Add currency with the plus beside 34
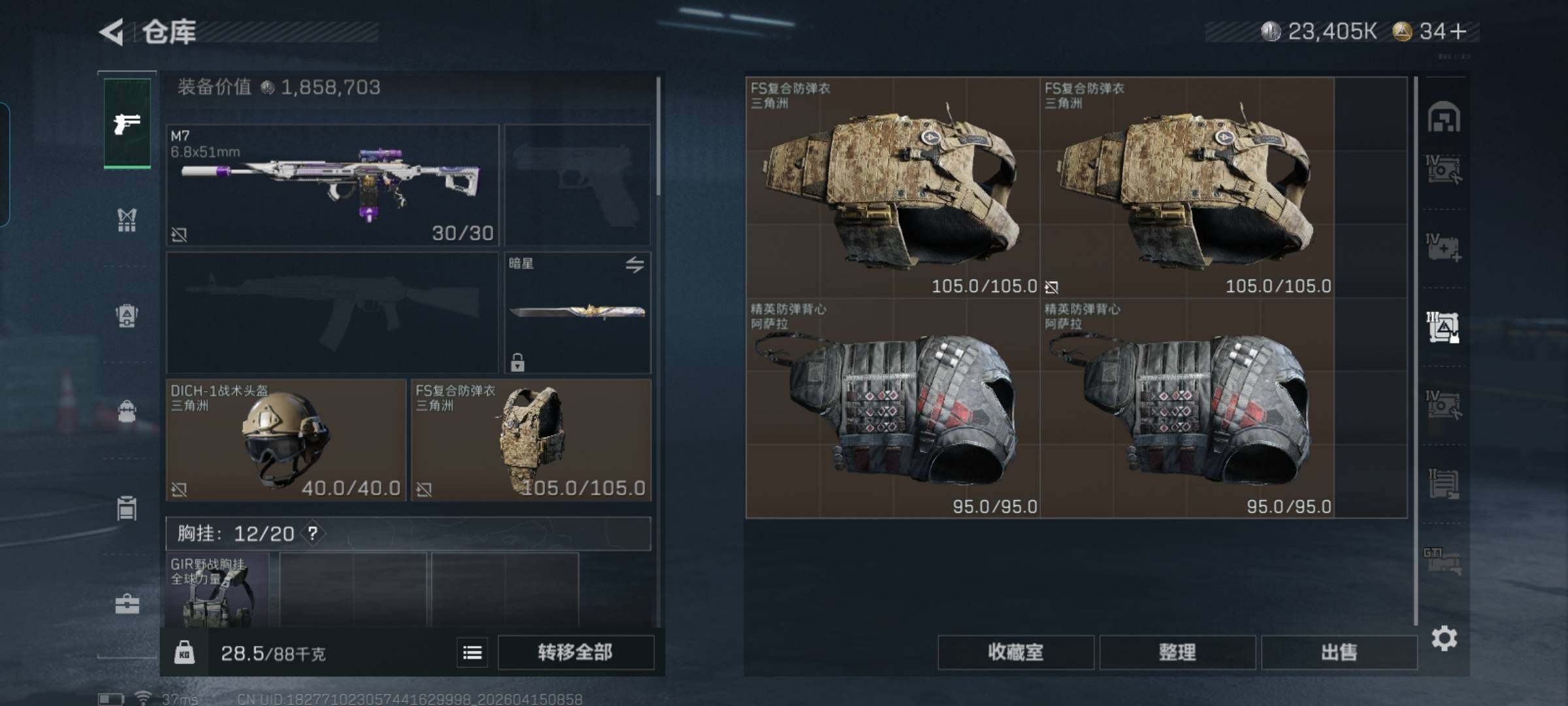The height and width of the screenshot is (706, 1568). pyautogui.click(x=1458, y=31)
